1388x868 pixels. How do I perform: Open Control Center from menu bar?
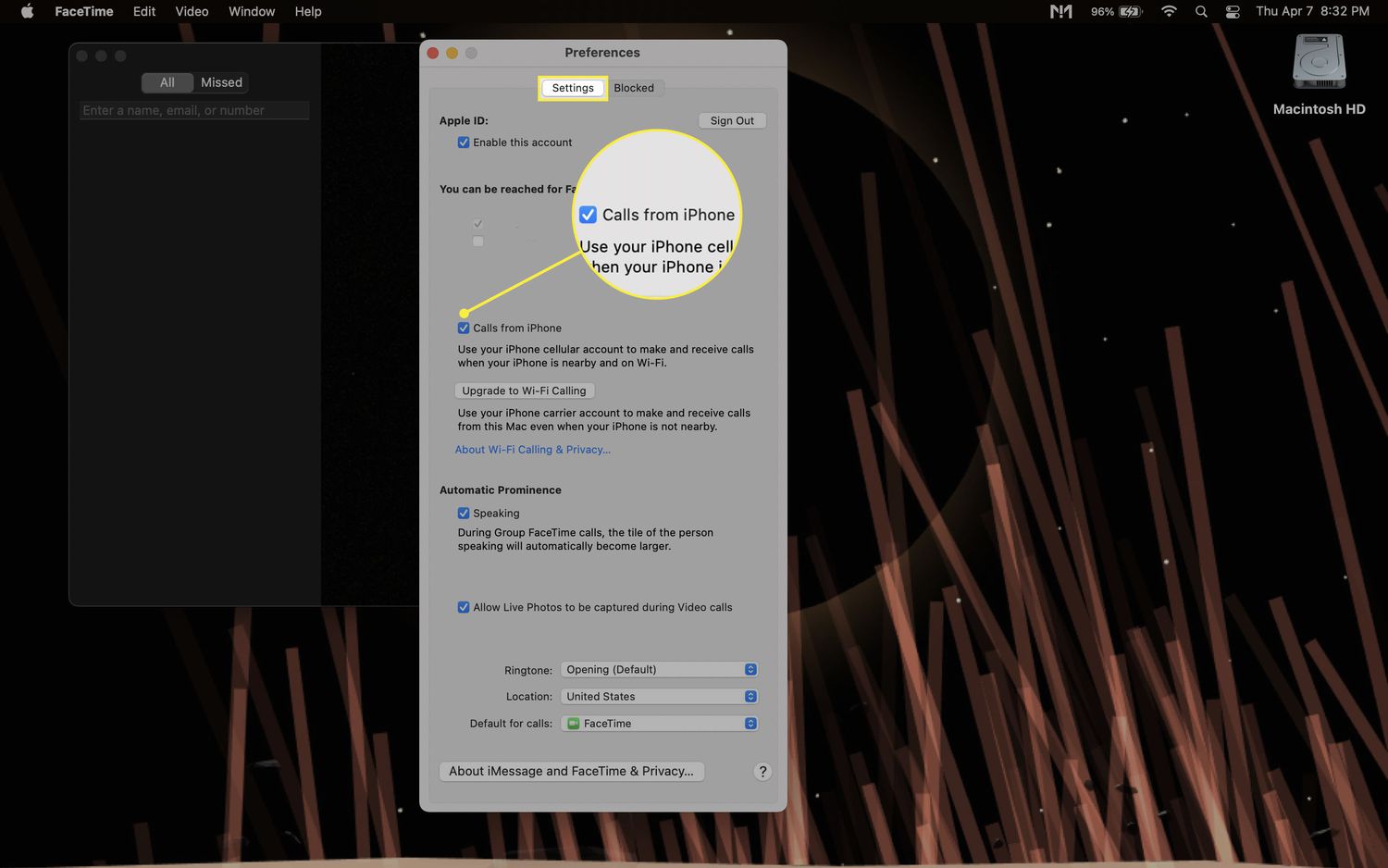(1232, 11)
